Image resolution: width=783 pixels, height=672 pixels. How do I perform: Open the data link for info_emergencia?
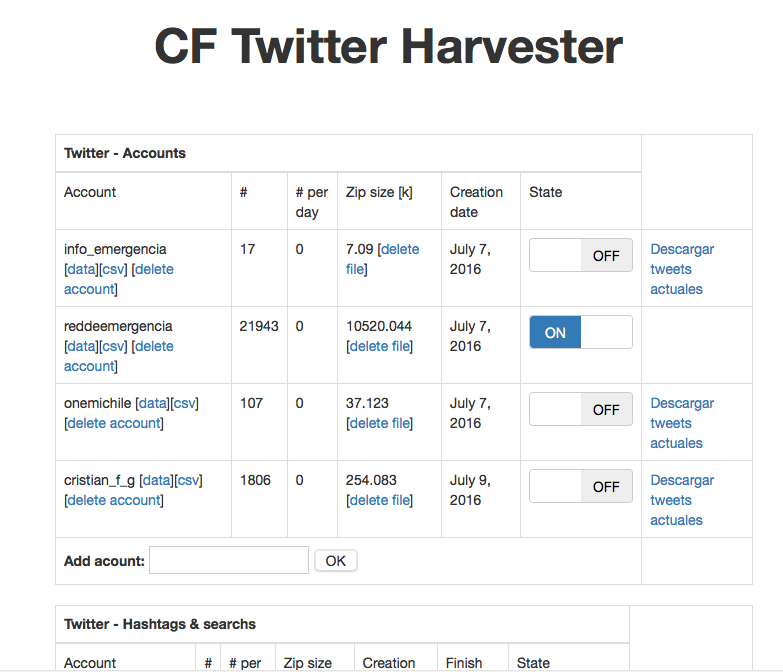(x=81, y=269)
